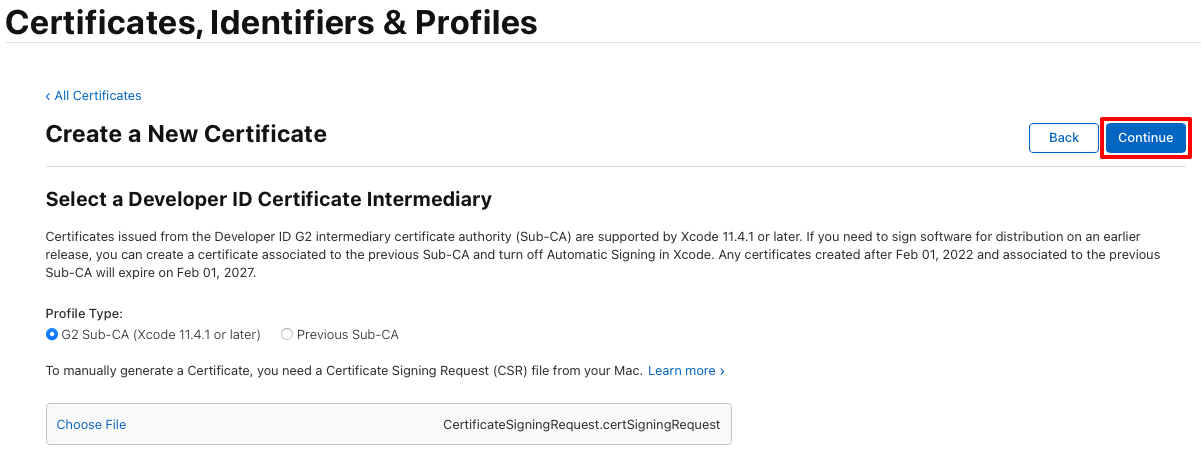This screenshot has height=453, width=1201.
Task: Click the Sub-CA description paragraph
Action: (x=603, y=255)
